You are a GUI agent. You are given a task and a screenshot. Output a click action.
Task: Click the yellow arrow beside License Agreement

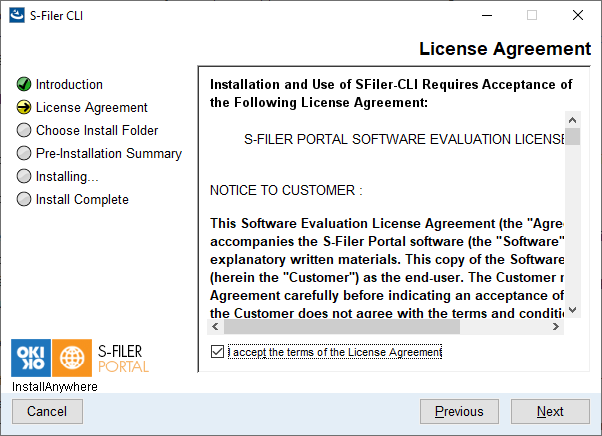(24, 107)
